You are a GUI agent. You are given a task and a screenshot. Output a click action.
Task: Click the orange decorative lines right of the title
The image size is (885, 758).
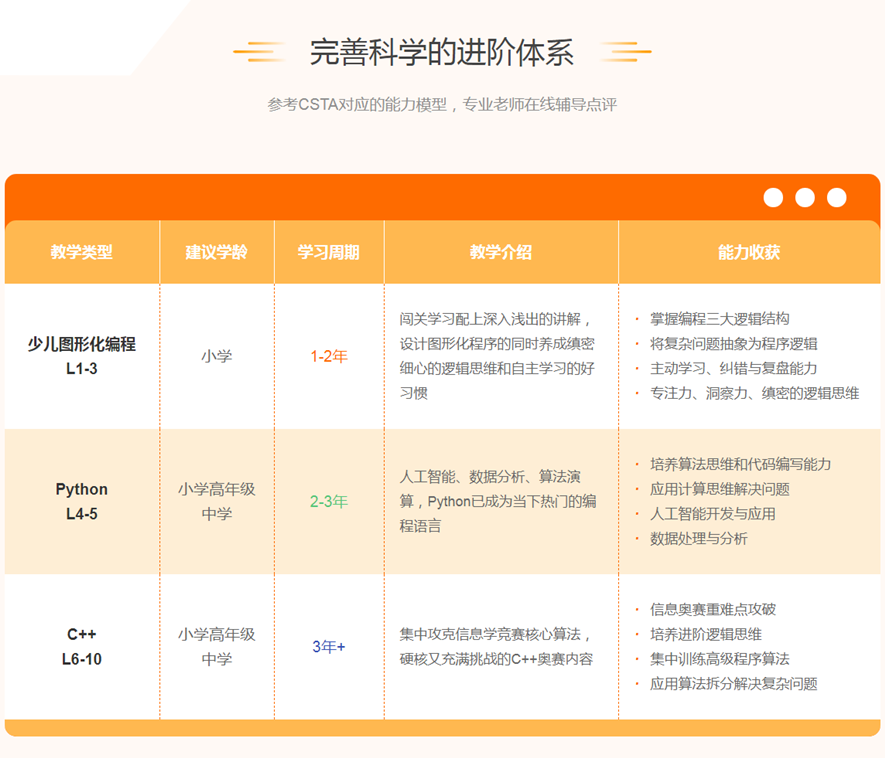point(627,52)
